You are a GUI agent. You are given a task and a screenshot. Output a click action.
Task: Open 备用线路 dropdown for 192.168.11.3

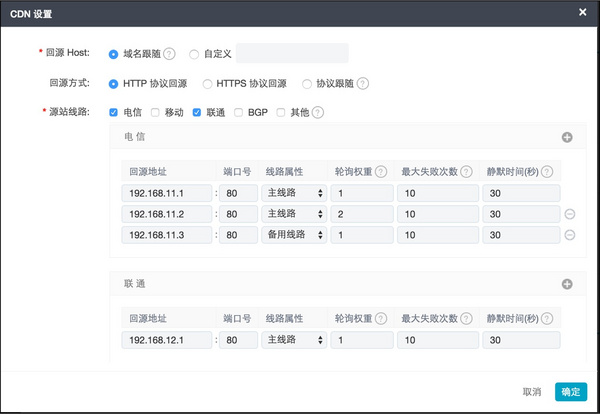[294, 235]
